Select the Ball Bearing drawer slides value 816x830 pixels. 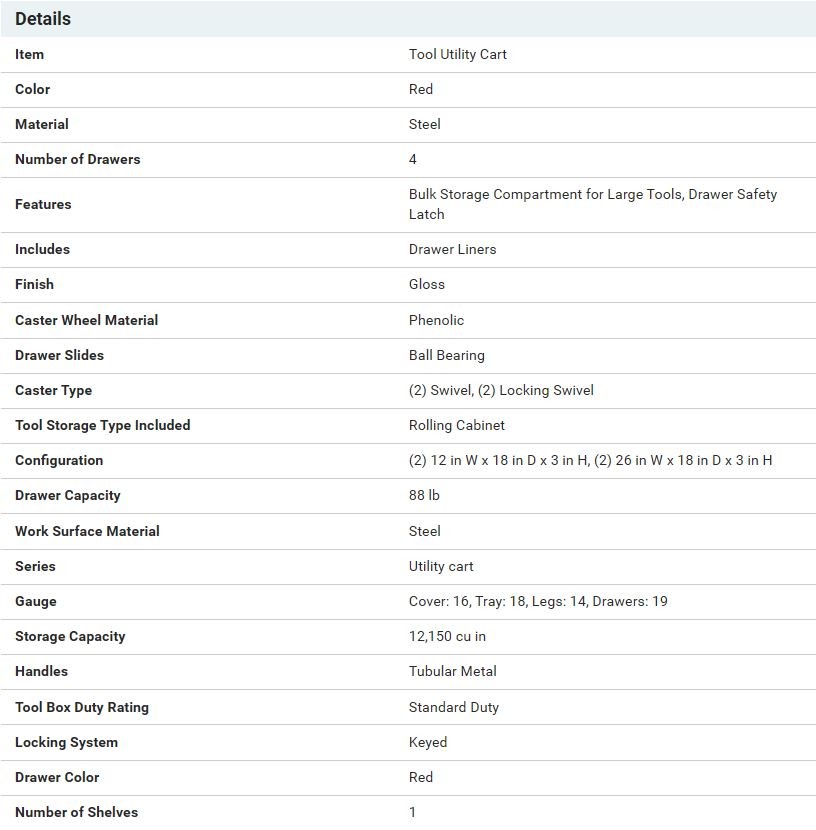[446, 355]
